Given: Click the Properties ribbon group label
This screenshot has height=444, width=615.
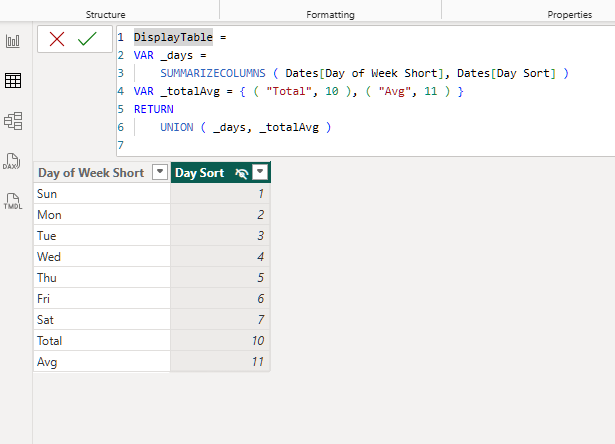Looking at the screenshot, I should [x=570, y=15].
